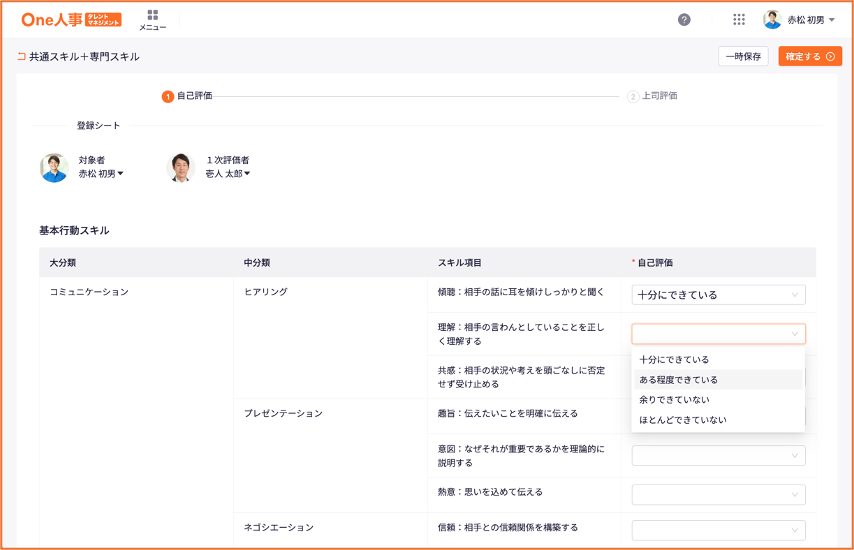The height and width of the screenshot is (550, 854).
Task: Select the 上司評価 step
Action: click(652, 96)
